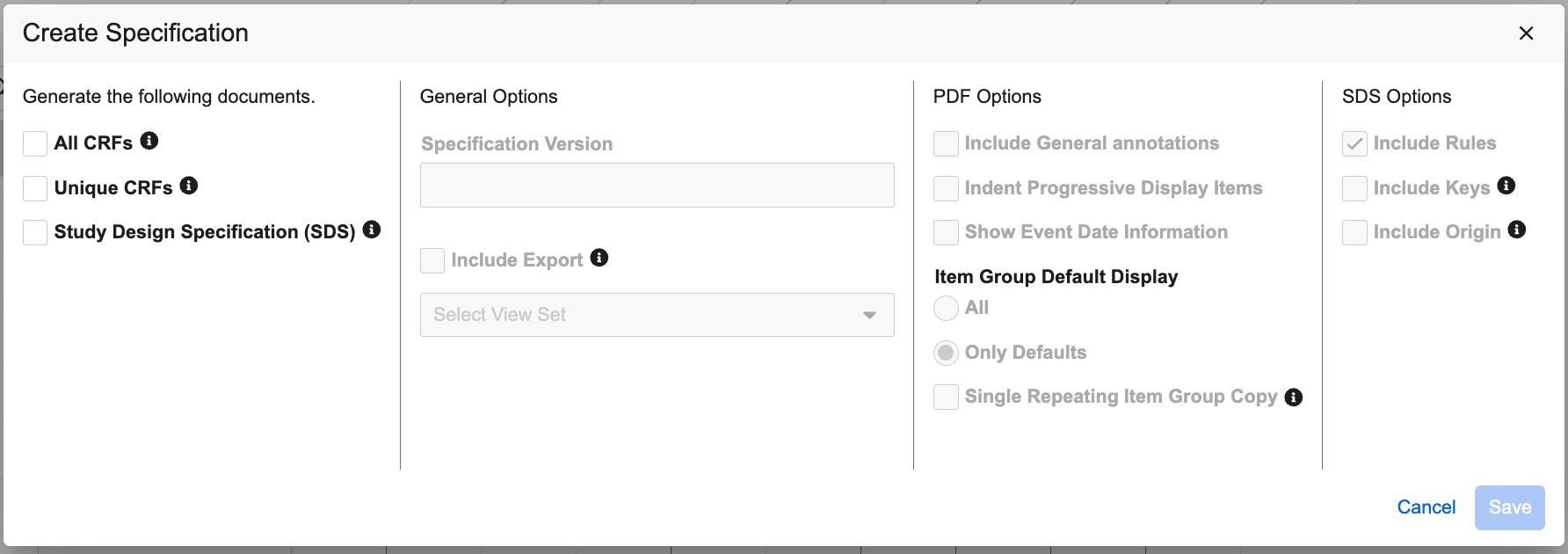Click info icon next to Include Export
The image size is (1568, 554).
click(x=599, y=258)
